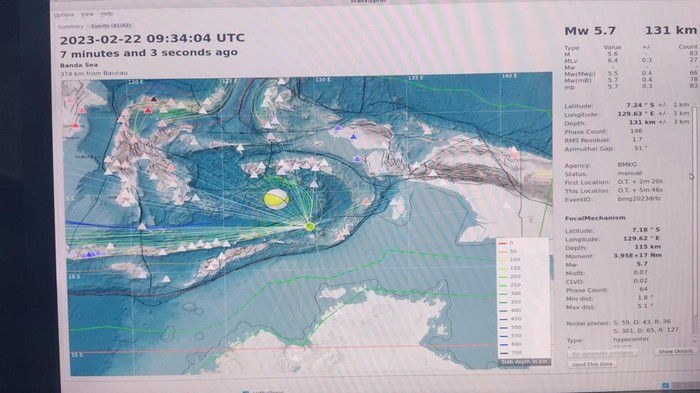
Task: Click the yellow focal mechanism beachball on map
Action: [x=276, y=199]
